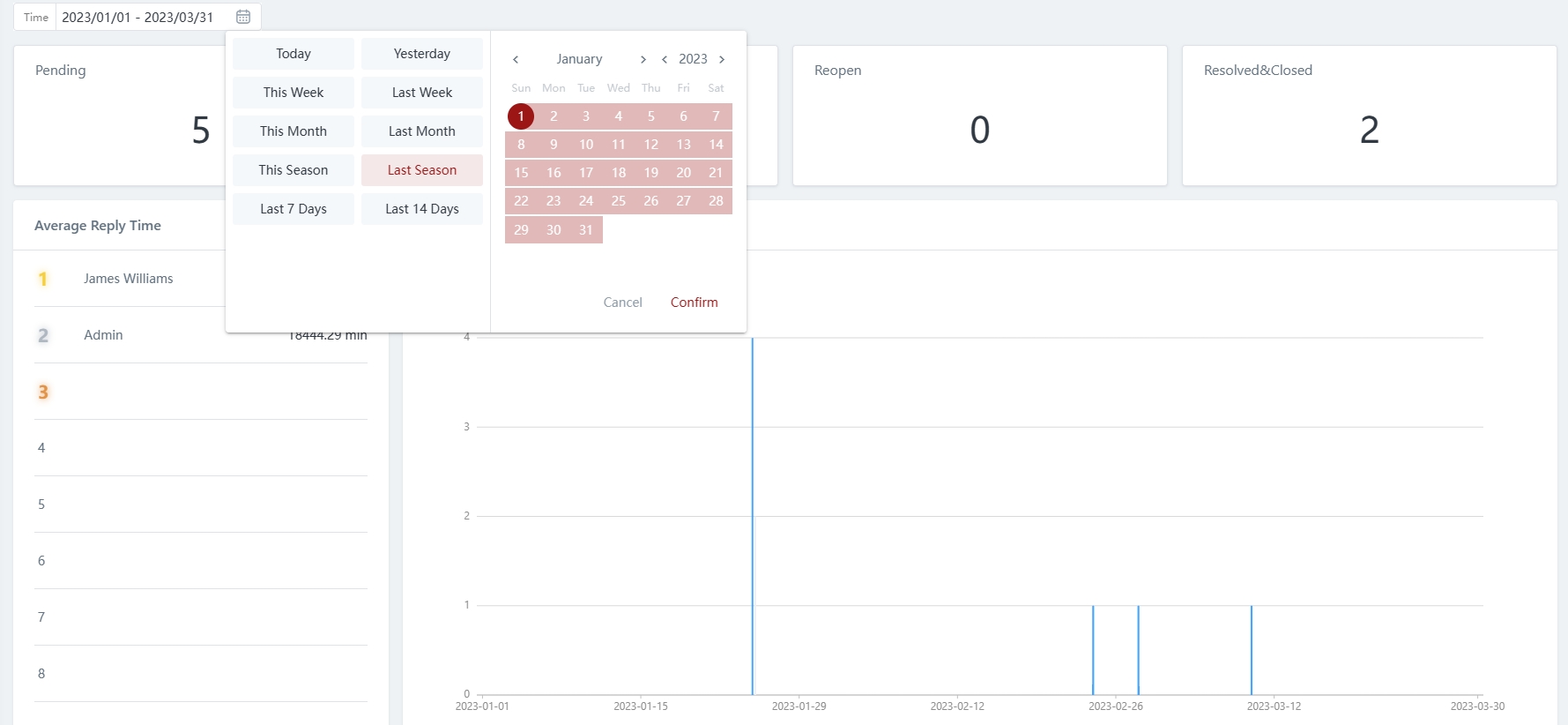
Task: Click previous year arrow before 2023
Action: tap(665, 59)
